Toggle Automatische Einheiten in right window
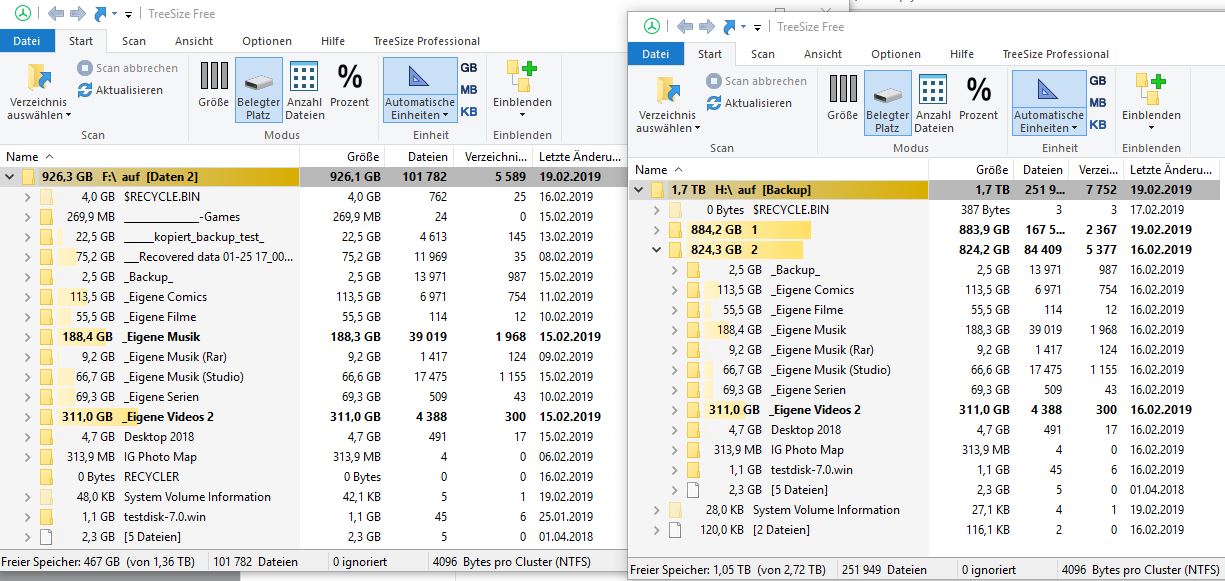The image size is (1225, 581). (x=1048, y=103)
